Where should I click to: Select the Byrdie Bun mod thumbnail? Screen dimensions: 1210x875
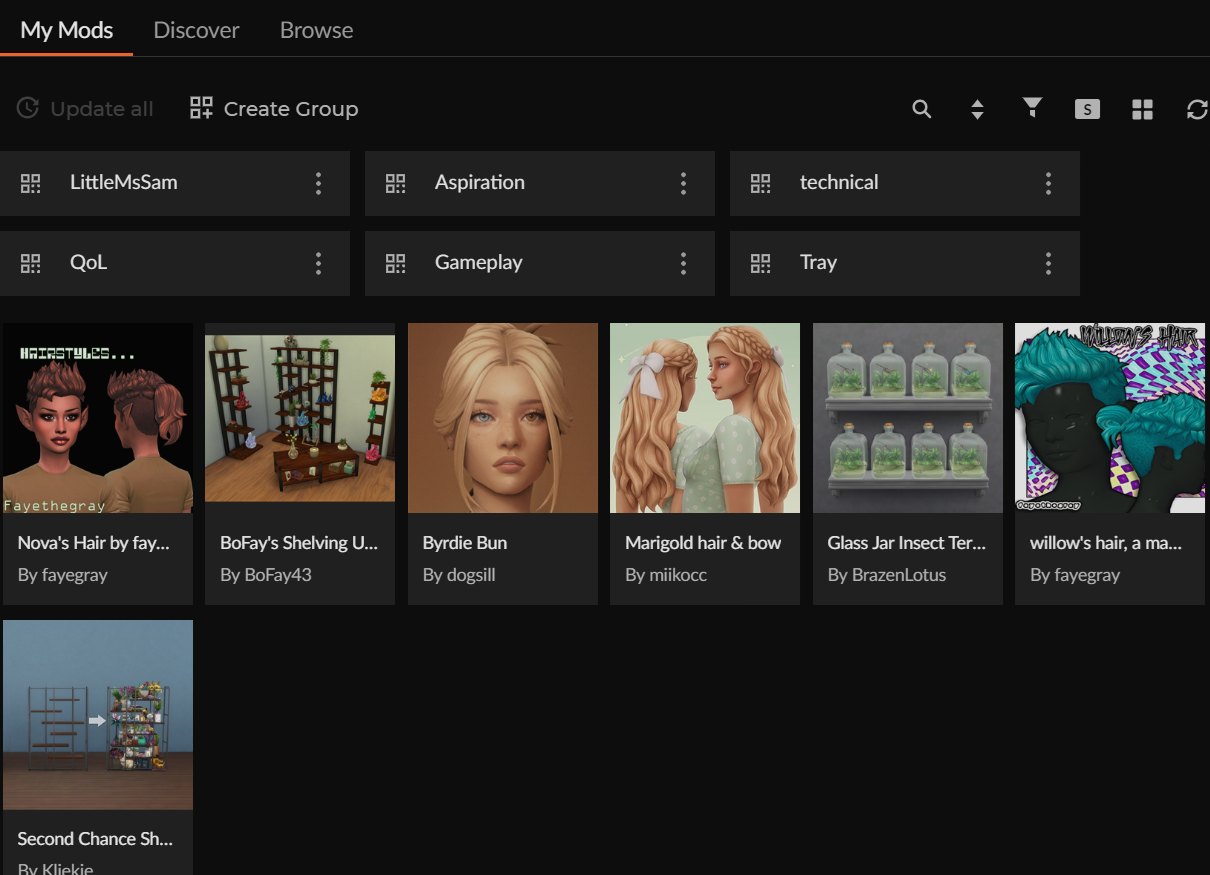[x=502, y=418]
